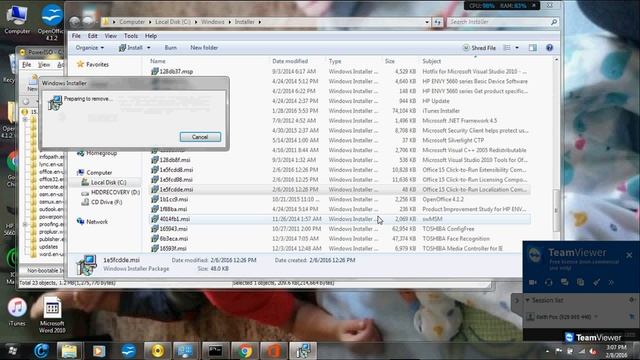Viewport: 640px width, 360px height.
Task: Click the TeamViewer chat icon
Action: [x=564, y=282]
